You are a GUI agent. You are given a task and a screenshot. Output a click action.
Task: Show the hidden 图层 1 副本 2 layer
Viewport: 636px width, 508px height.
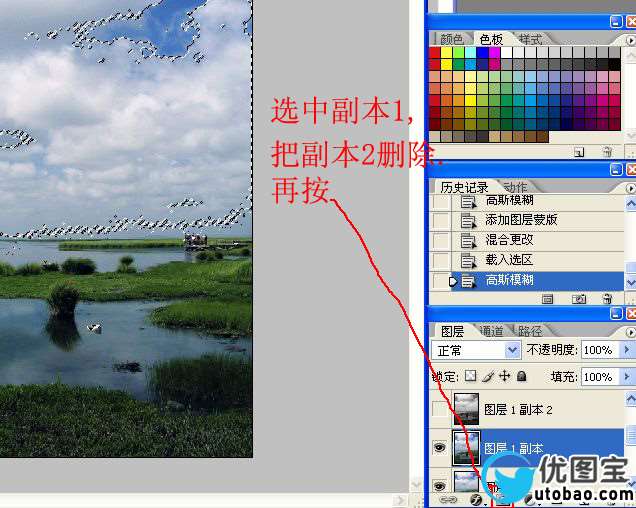(440, 409)
